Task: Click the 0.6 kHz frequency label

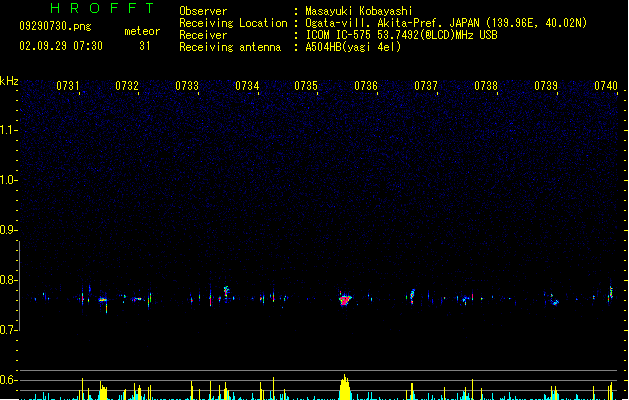Action: point(8,380)
